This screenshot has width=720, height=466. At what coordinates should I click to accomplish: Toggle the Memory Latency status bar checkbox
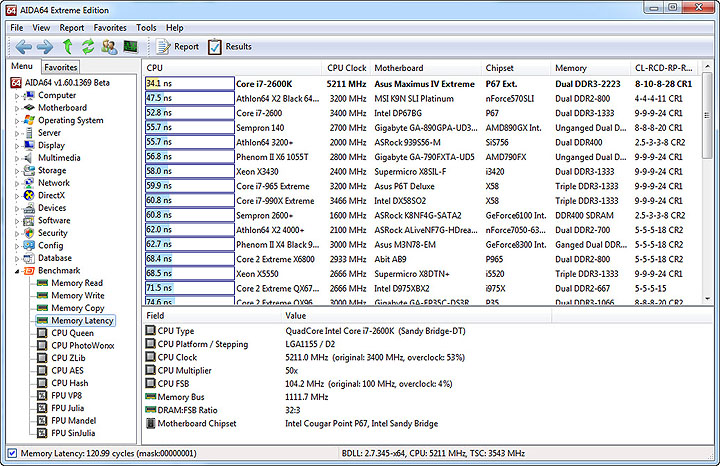click(x=12, y=453)
